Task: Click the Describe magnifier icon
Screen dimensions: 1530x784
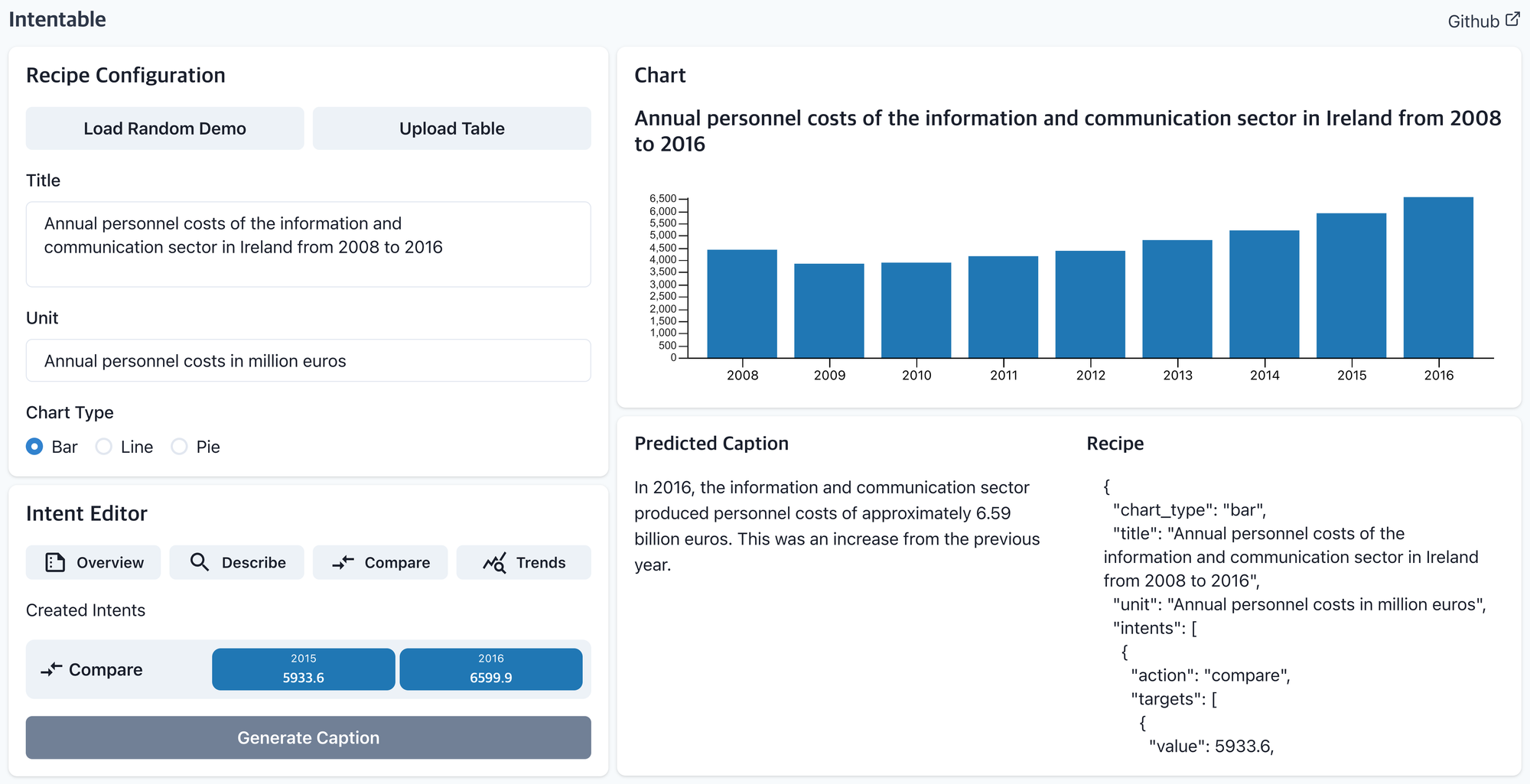Action: tap(199, 563)
